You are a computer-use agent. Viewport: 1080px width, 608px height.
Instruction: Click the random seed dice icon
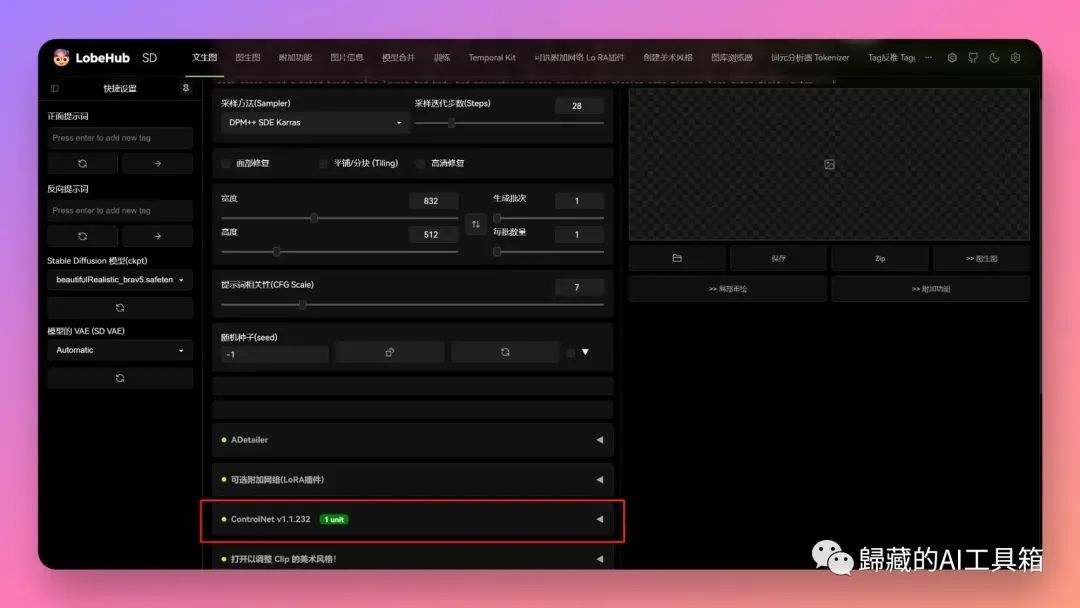click(390, 353)
